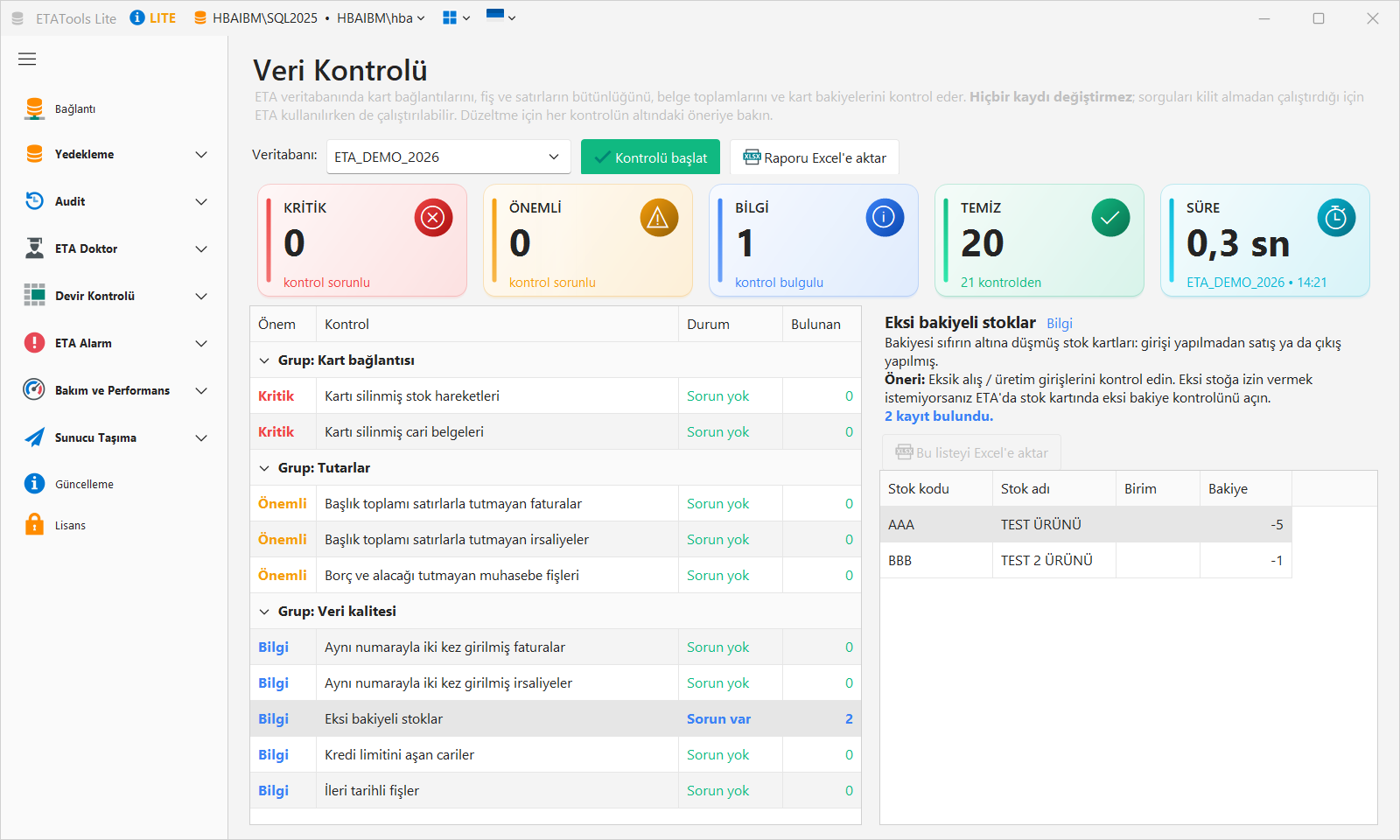
Task: Open the hamburger menu icon
Action: [x=27, y=59]
